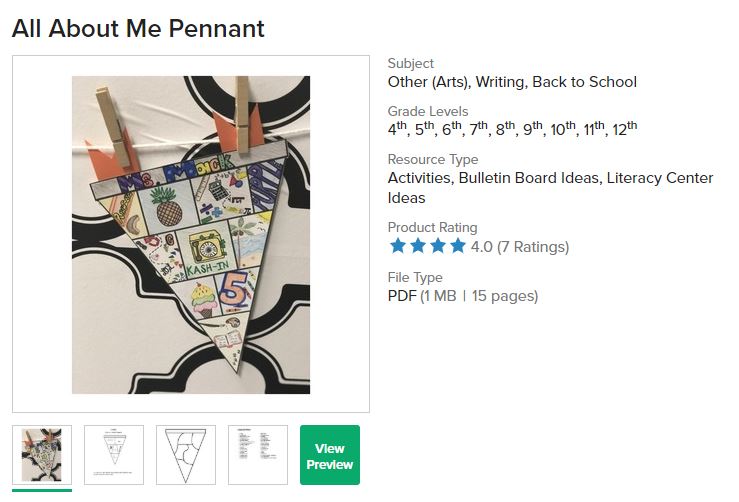The height and width of the screenshot is (502, 739).
Task: Select the fourth text page thumbnail
Action: [x=258, y=455]
